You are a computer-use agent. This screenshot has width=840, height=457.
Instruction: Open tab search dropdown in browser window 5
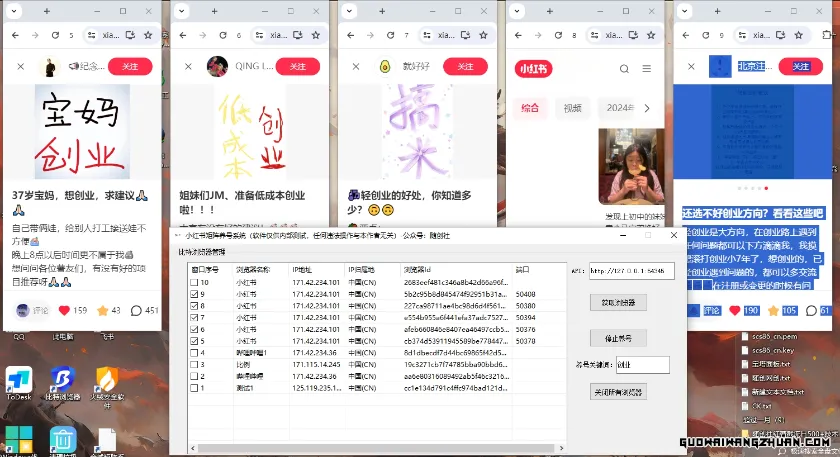point(14,11)
